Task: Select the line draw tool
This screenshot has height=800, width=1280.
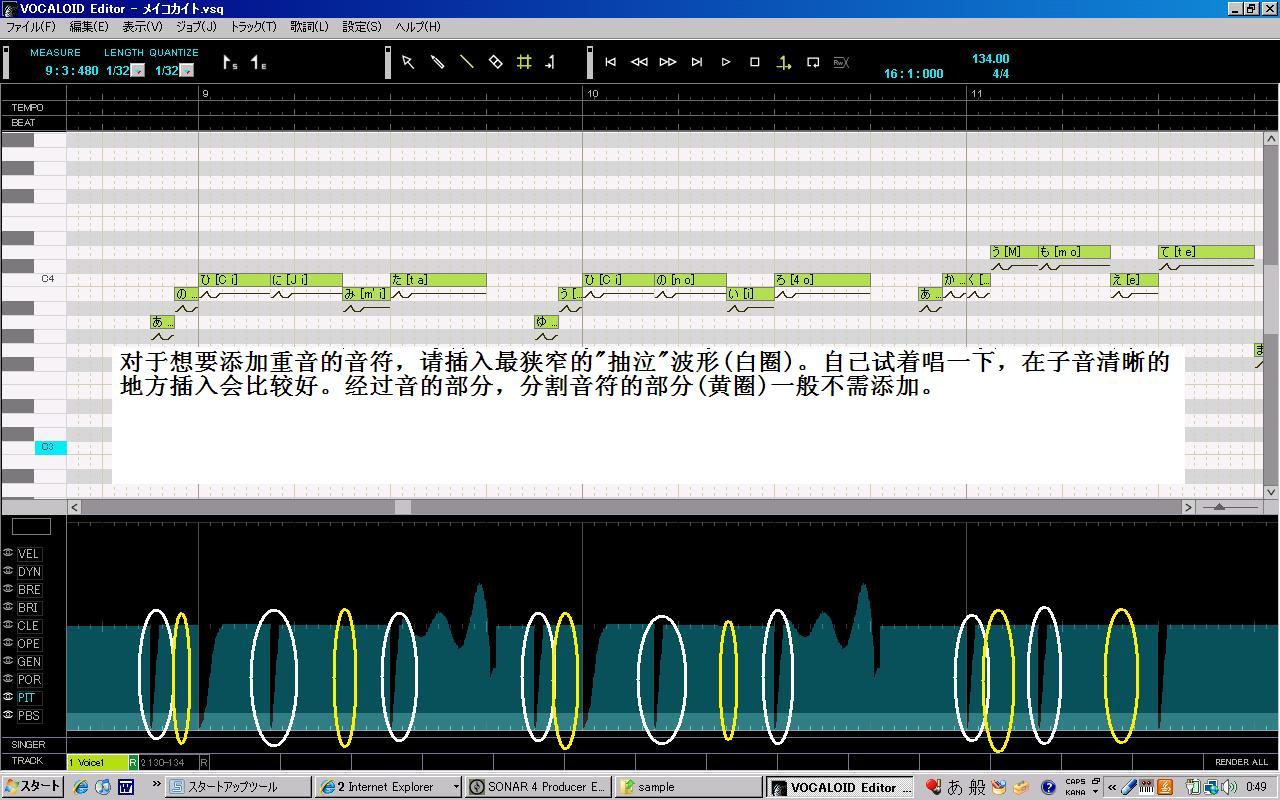Action: coord(466,62)
